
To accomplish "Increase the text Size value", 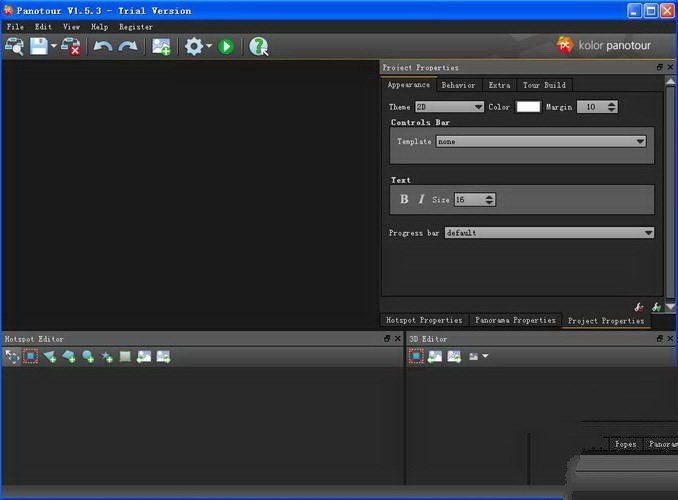I will (489, 196).
